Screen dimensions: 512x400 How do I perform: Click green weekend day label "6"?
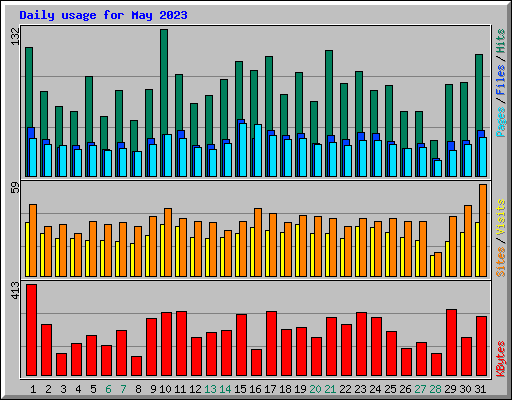pos(108,389)
